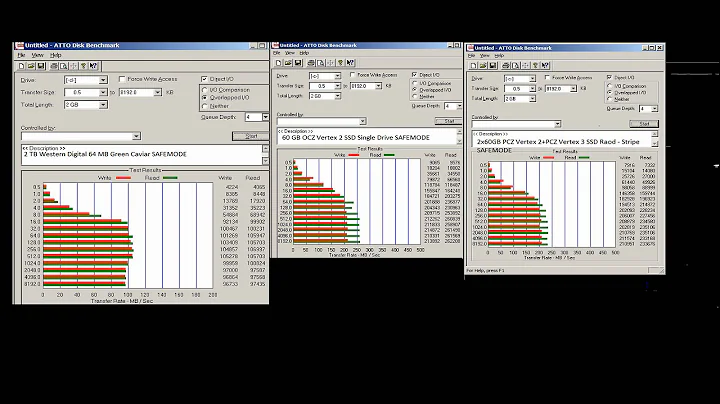
Task: Click Print icon in Green Caviar window
Action: pos(54,66)
